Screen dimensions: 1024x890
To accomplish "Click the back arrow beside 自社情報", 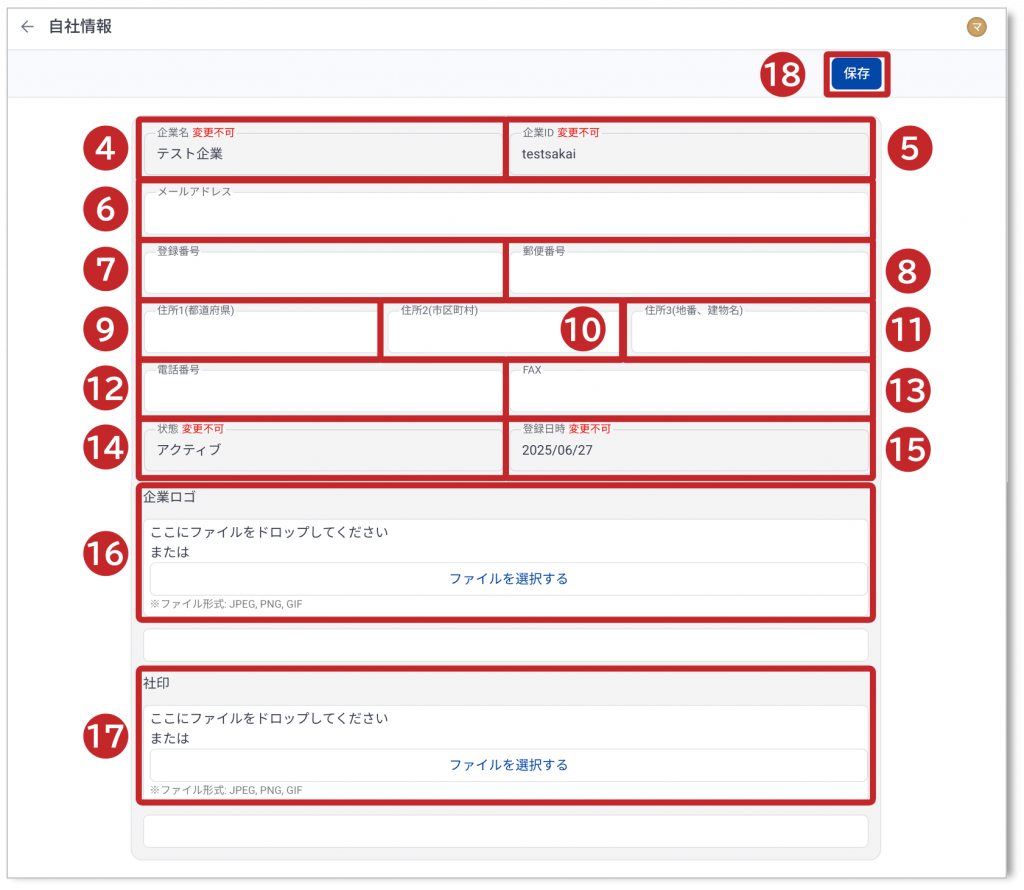I will tap(27, 27).
